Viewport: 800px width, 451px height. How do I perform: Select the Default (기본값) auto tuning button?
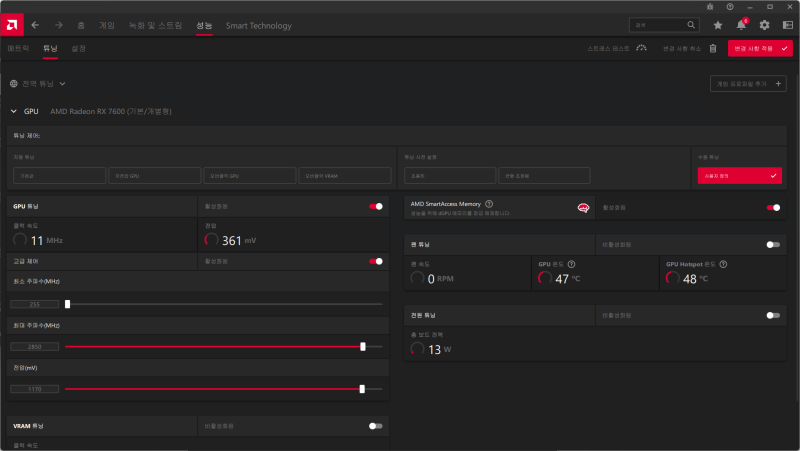[x=60, y=176]
